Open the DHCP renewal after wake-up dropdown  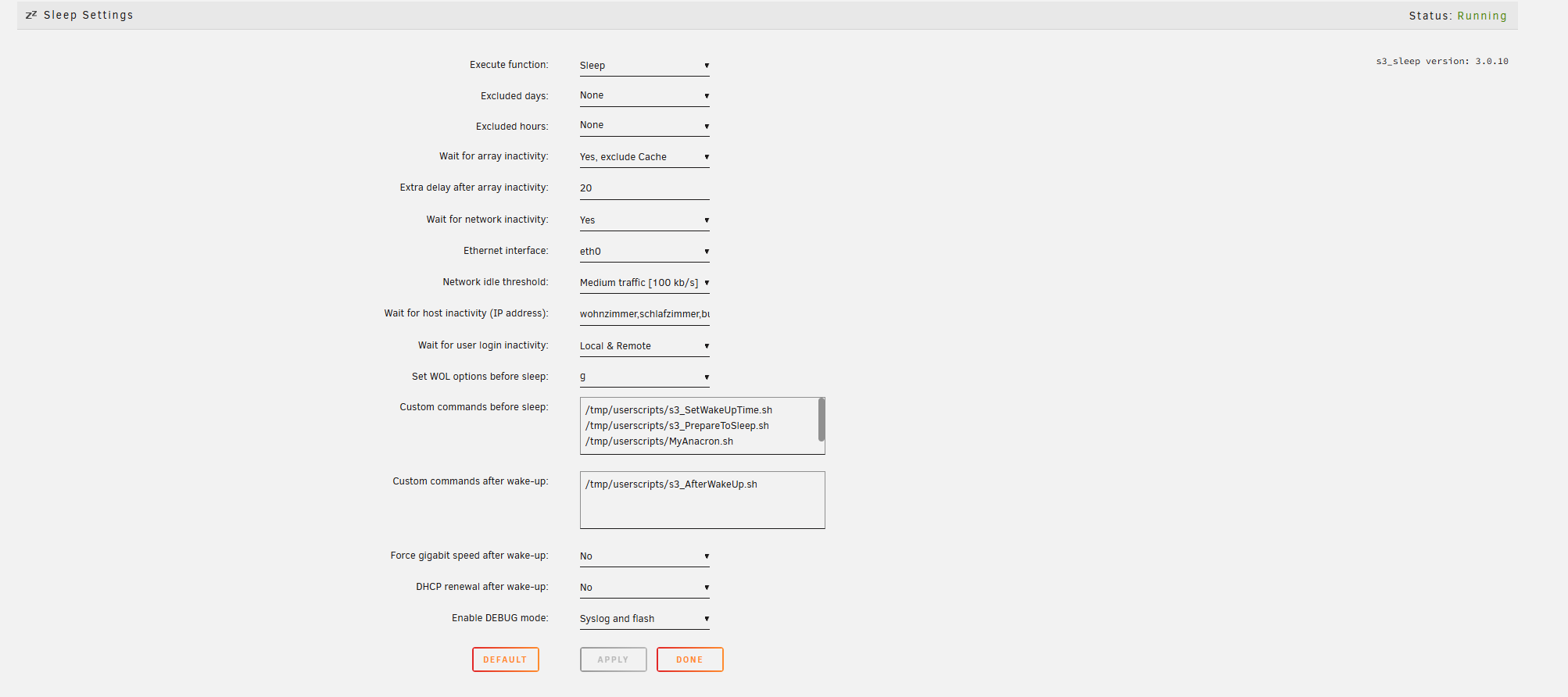[644, 588]
